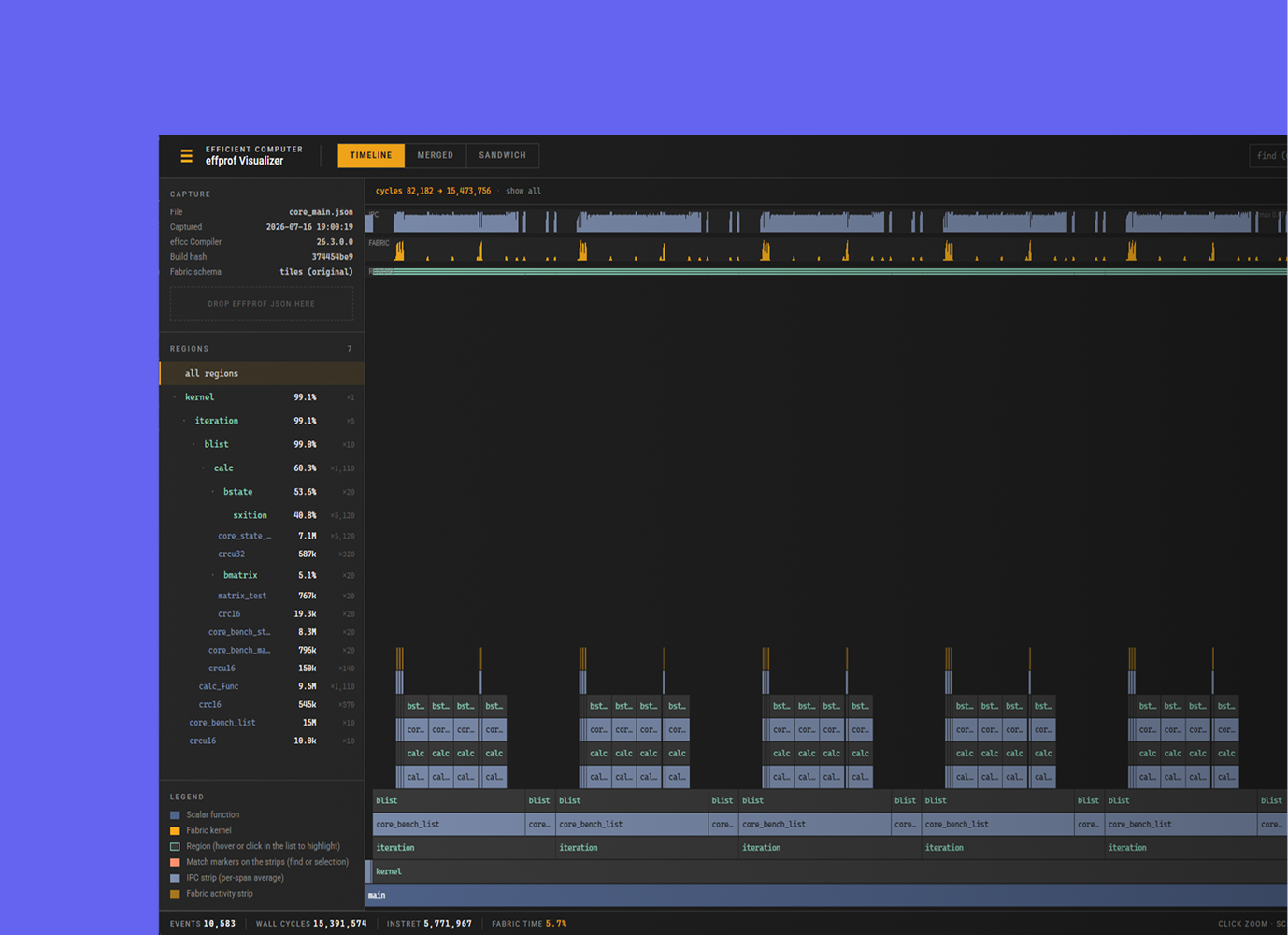
Task: Select the core_bench_st function row
Action: 262,632
